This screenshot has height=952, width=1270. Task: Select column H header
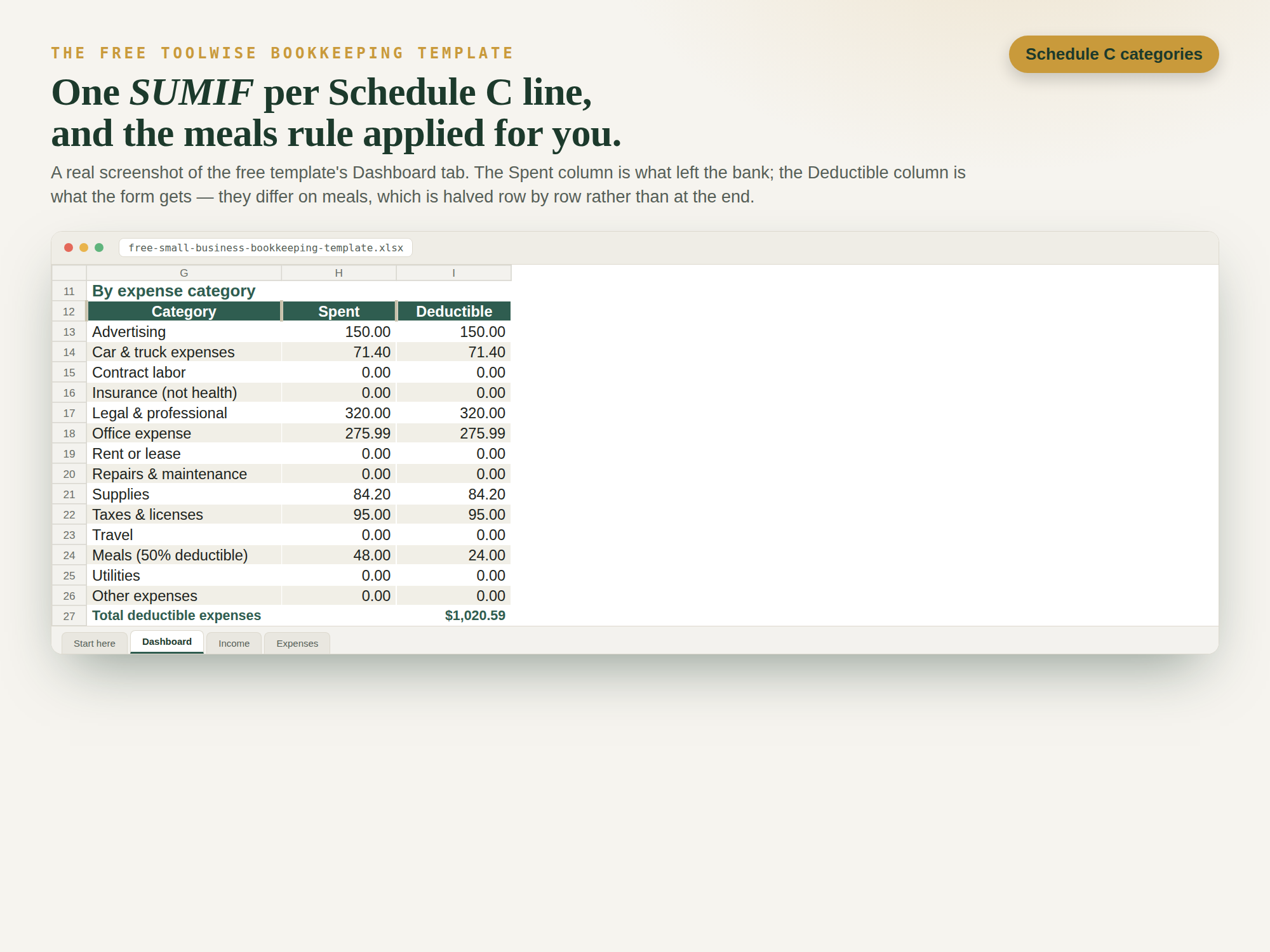(x=339, y=273)
